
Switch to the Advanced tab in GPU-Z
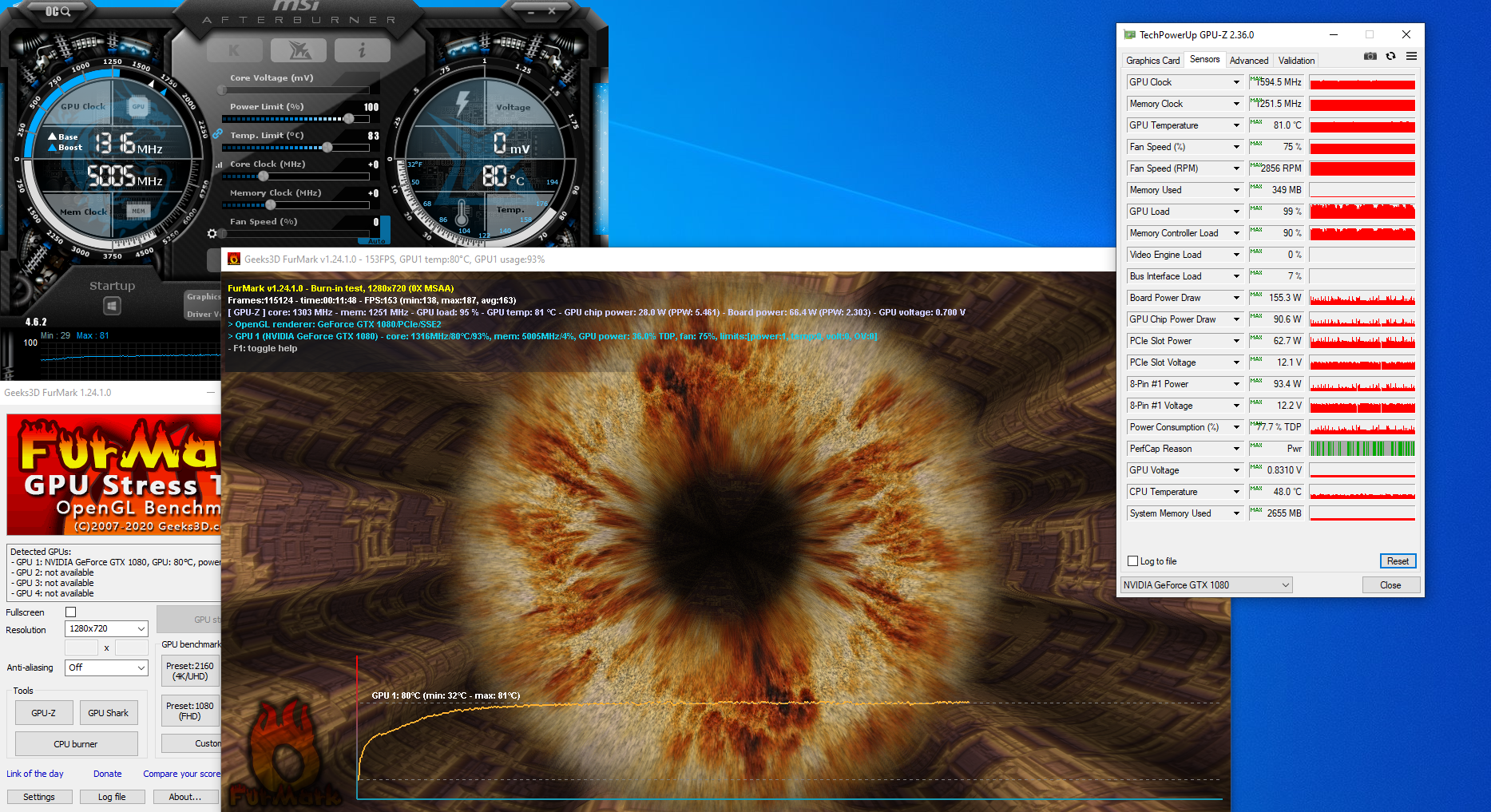[1249, 61]
